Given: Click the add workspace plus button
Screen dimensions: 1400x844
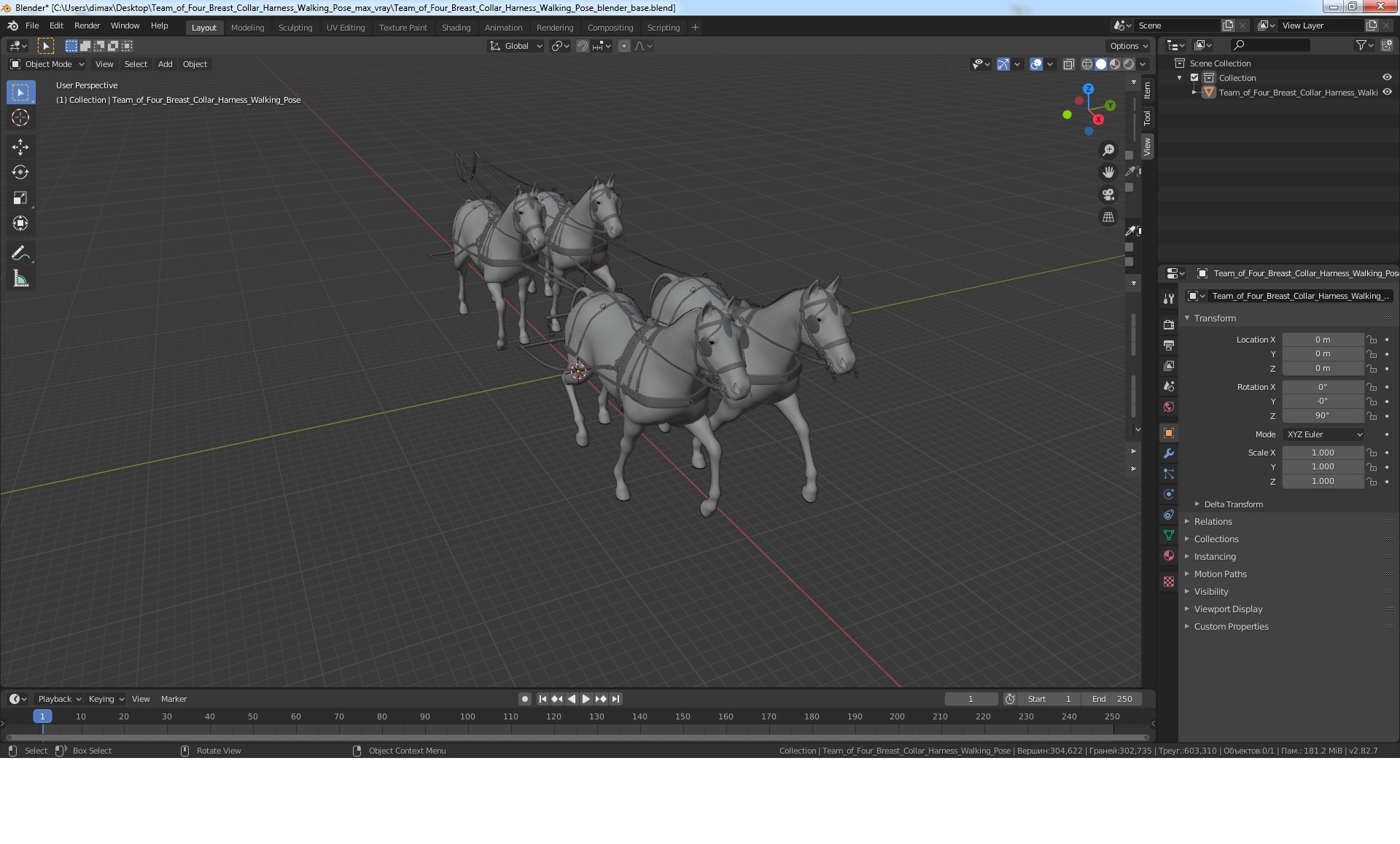Looking at the screenshot, I should pyautogui.click(x=695, y=28).
